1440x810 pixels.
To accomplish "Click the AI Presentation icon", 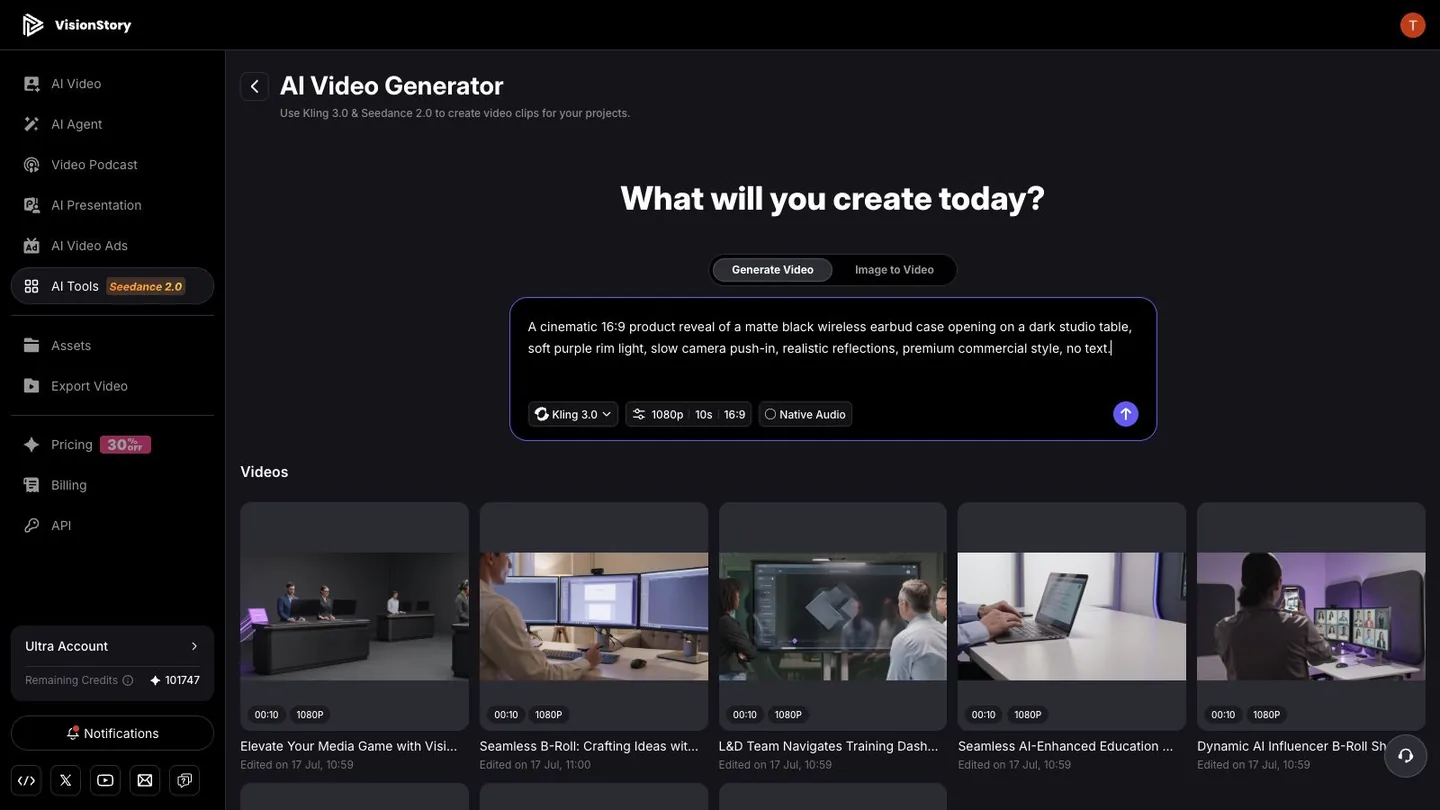I will pyautogui.click(x=32, y=205).
